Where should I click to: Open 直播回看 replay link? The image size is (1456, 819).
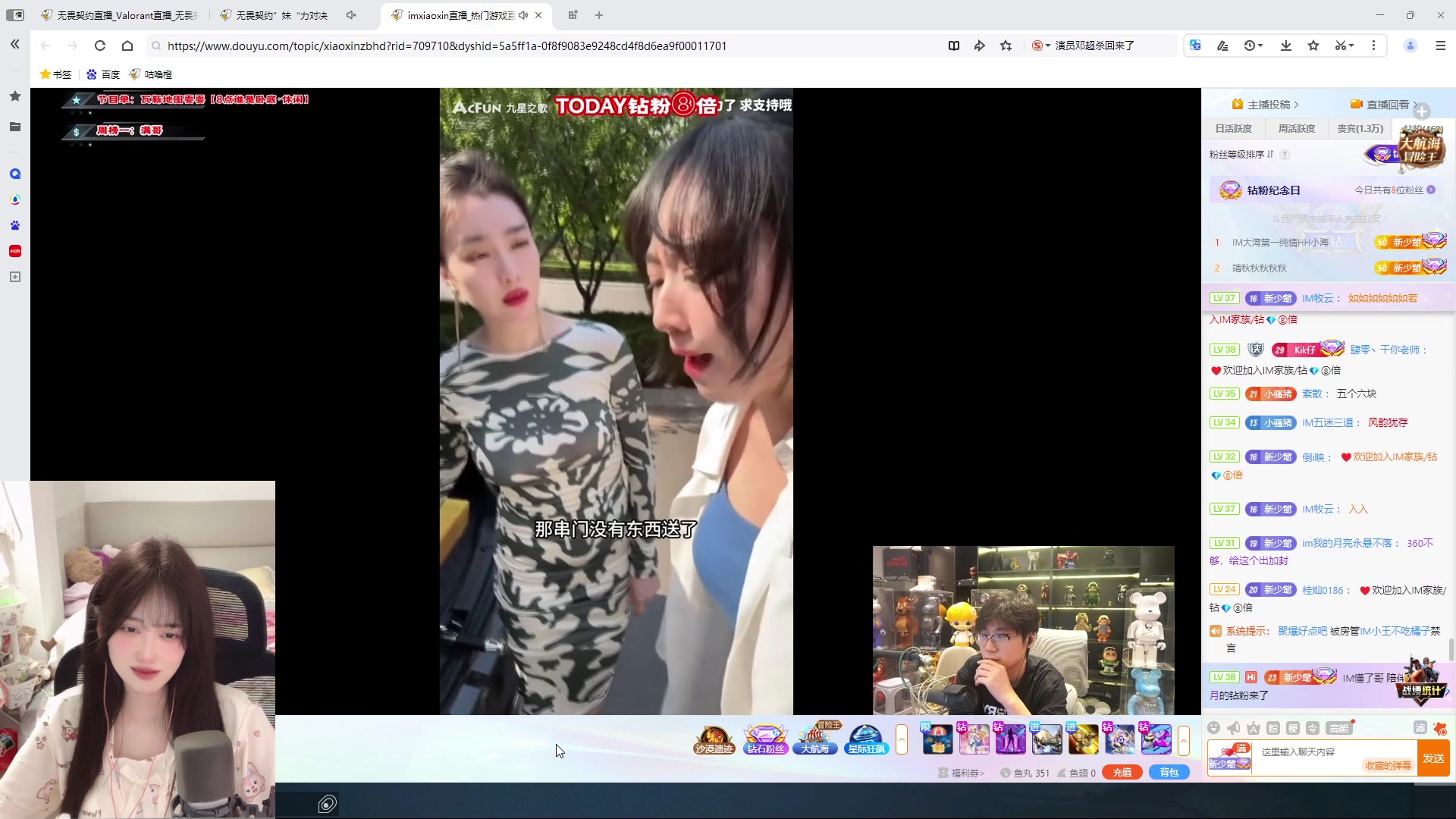(x=1384, y=105)
